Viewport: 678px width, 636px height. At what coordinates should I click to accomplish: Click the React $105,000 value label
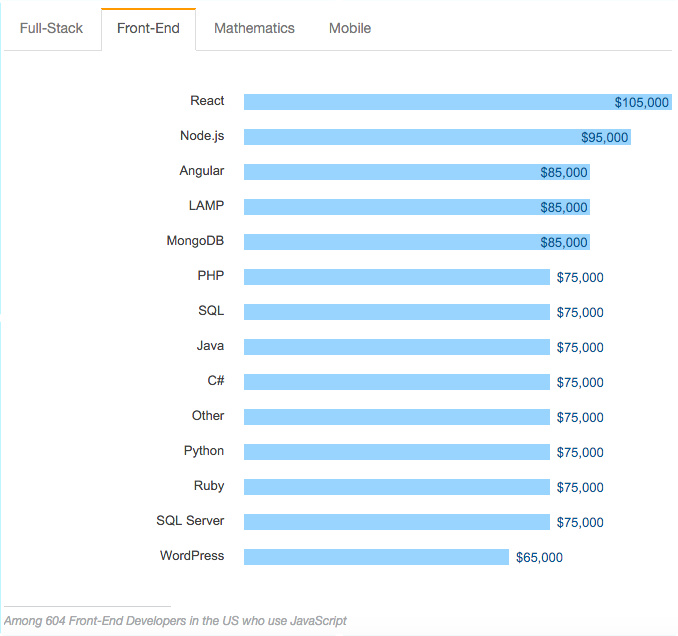coord(642,102)
